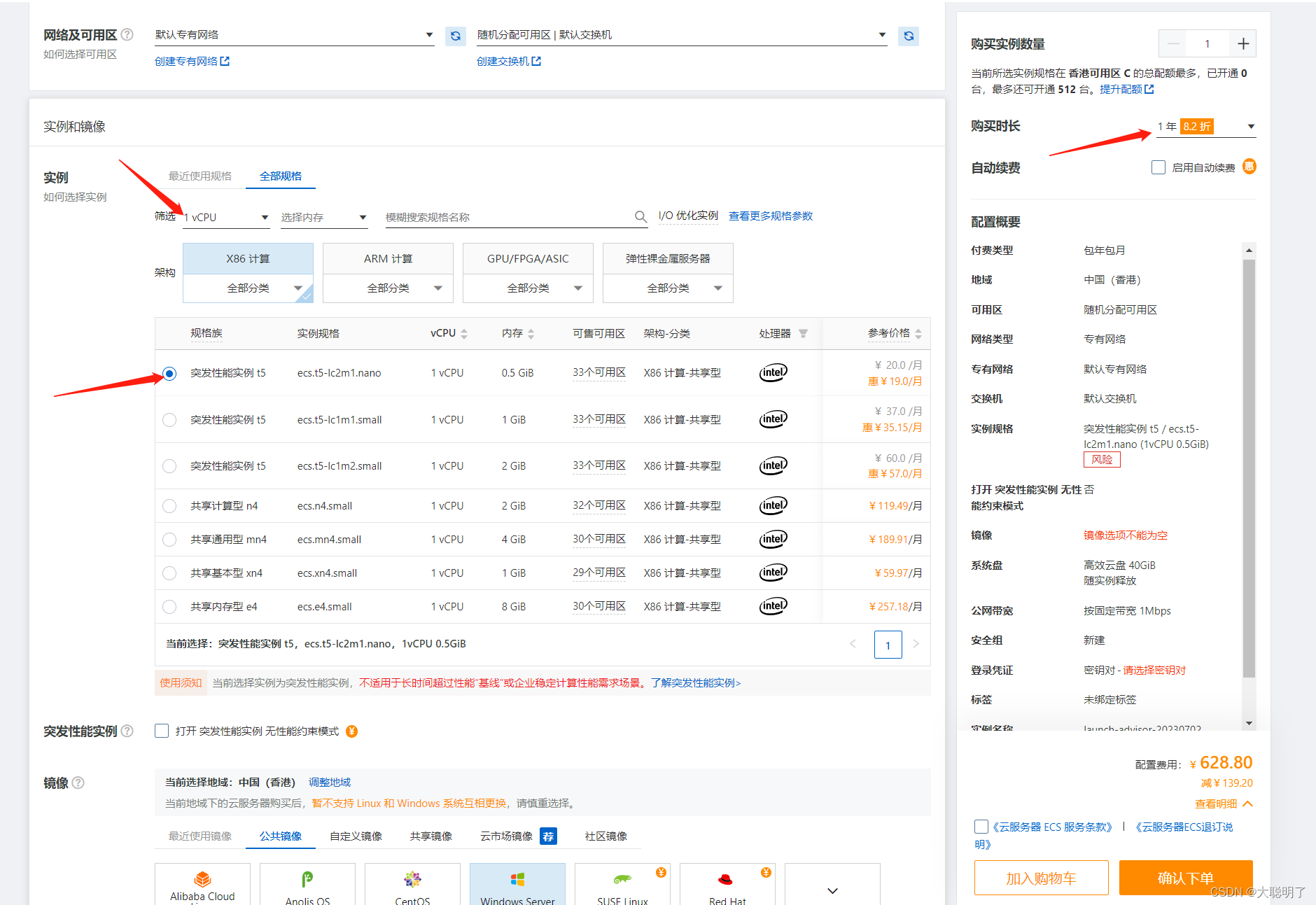1316x905 pixels.
Task: Click the auto-renew discount badge
Action: (x=1249, y=167)
